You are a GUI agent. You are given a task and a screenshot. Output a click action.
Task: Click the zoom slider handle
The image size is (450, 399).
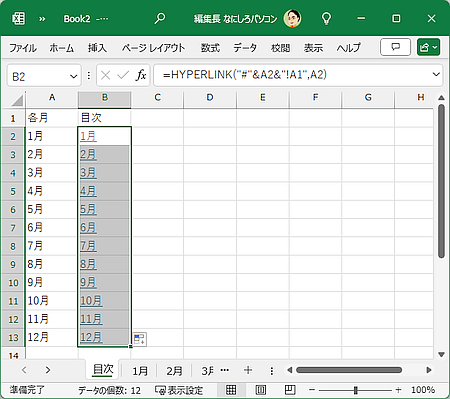(356, 390)
